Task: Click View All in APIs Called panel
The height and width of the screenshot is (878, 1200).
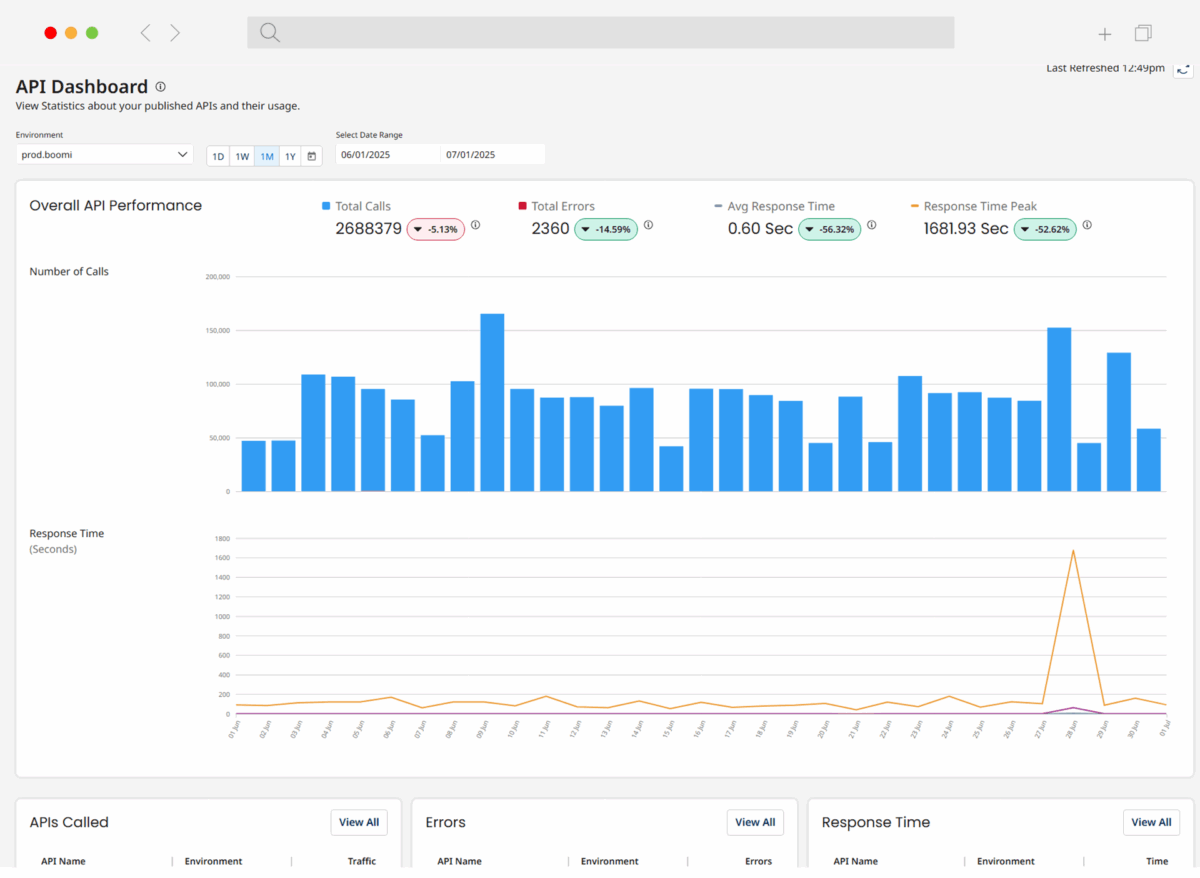Action: (x=358, y=822)
